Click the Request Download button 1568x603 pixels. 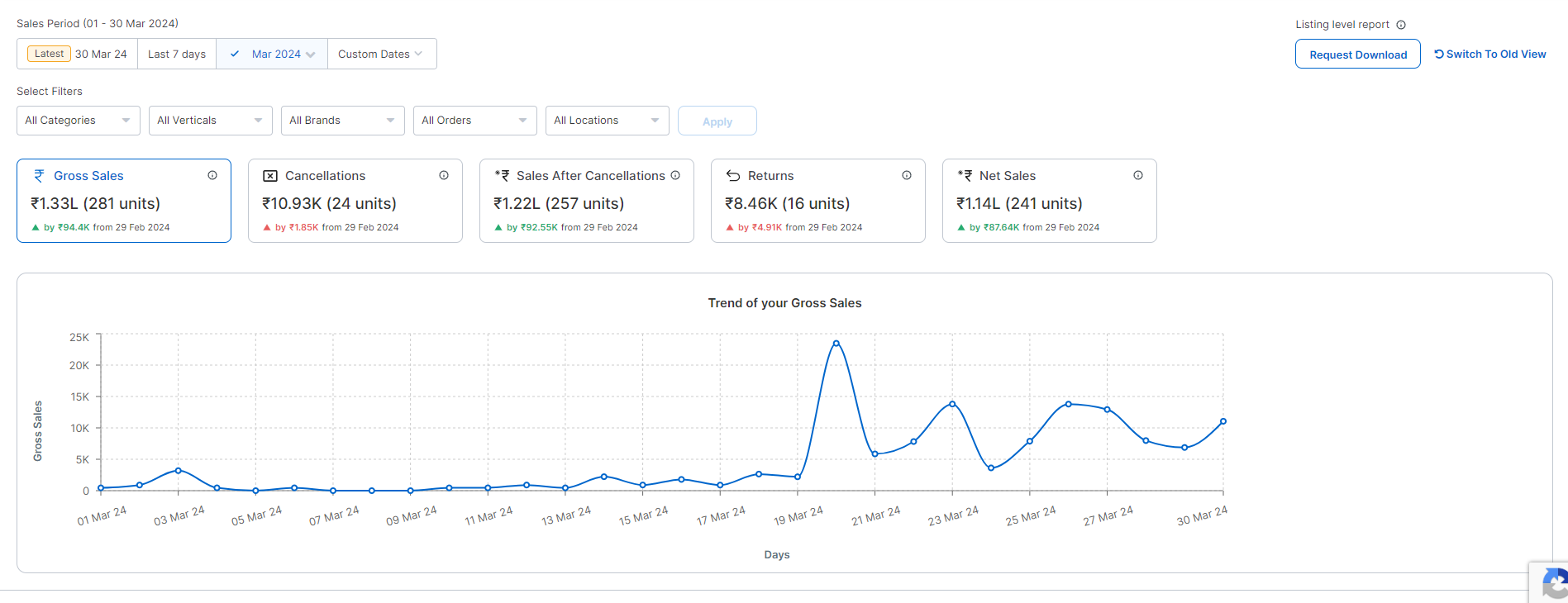coord(1357,55)
